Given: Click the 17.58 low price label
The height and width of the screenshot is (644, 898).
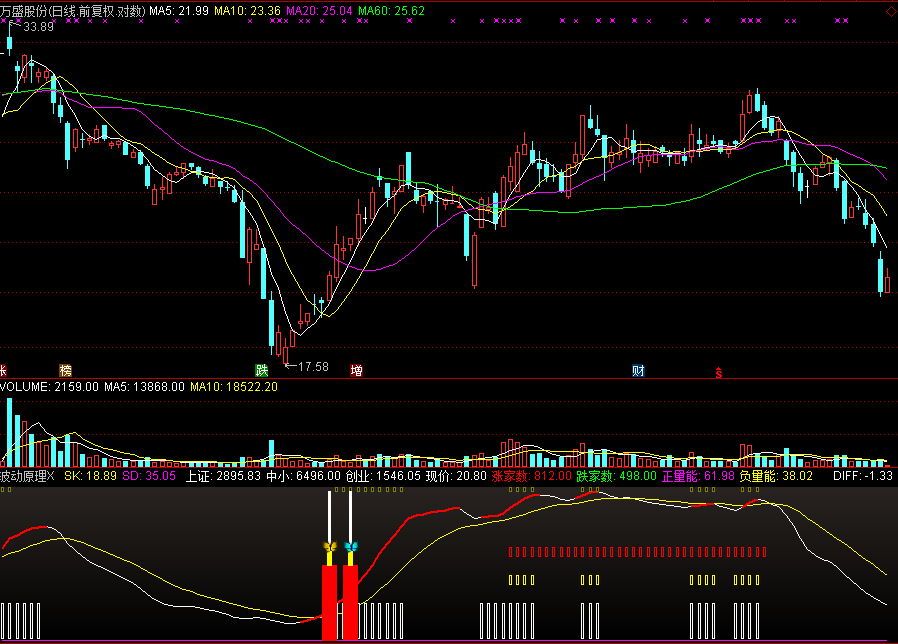Looking at the screenshot, I should pos(313,367).
